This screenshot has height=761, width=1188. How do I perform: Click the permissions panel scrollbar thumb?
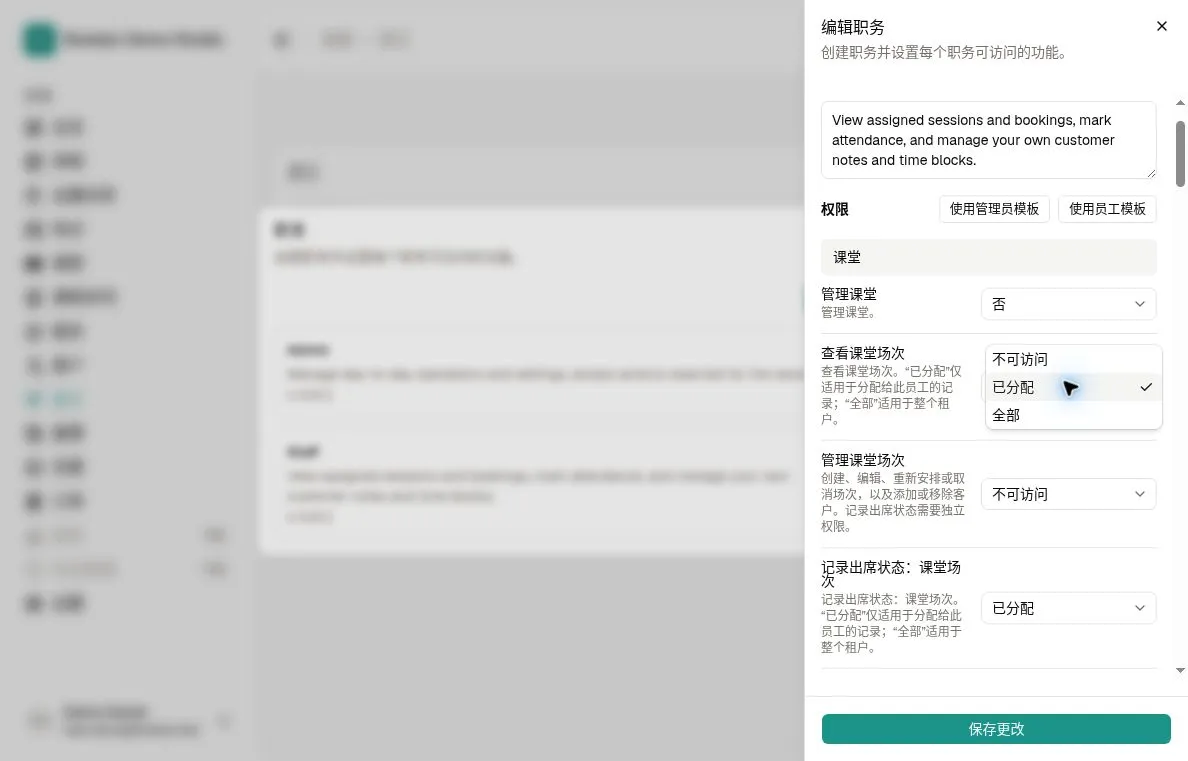click(x=1180, y=153)
